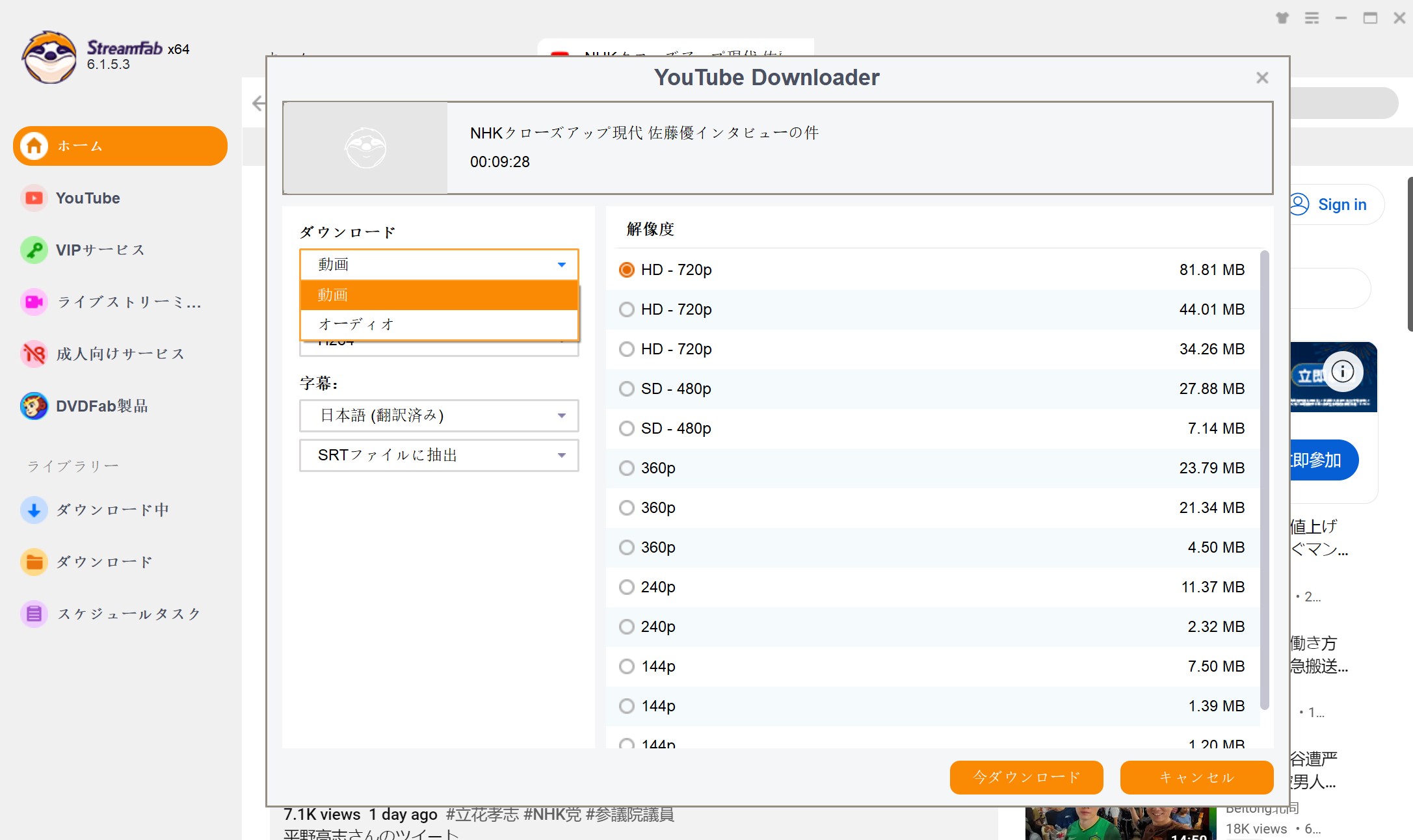Click the info icon on the ad
Image resolution: width=1413 pixels, height=840 pixels.
click(x=1343, y=371)
